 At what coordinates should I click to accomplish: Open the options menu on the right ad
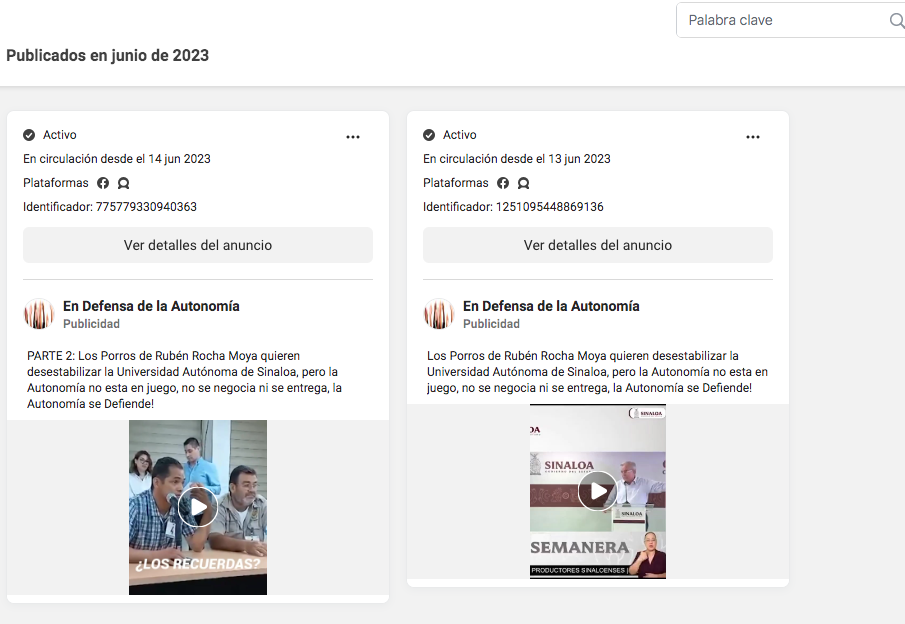click(x=753, y=136)
